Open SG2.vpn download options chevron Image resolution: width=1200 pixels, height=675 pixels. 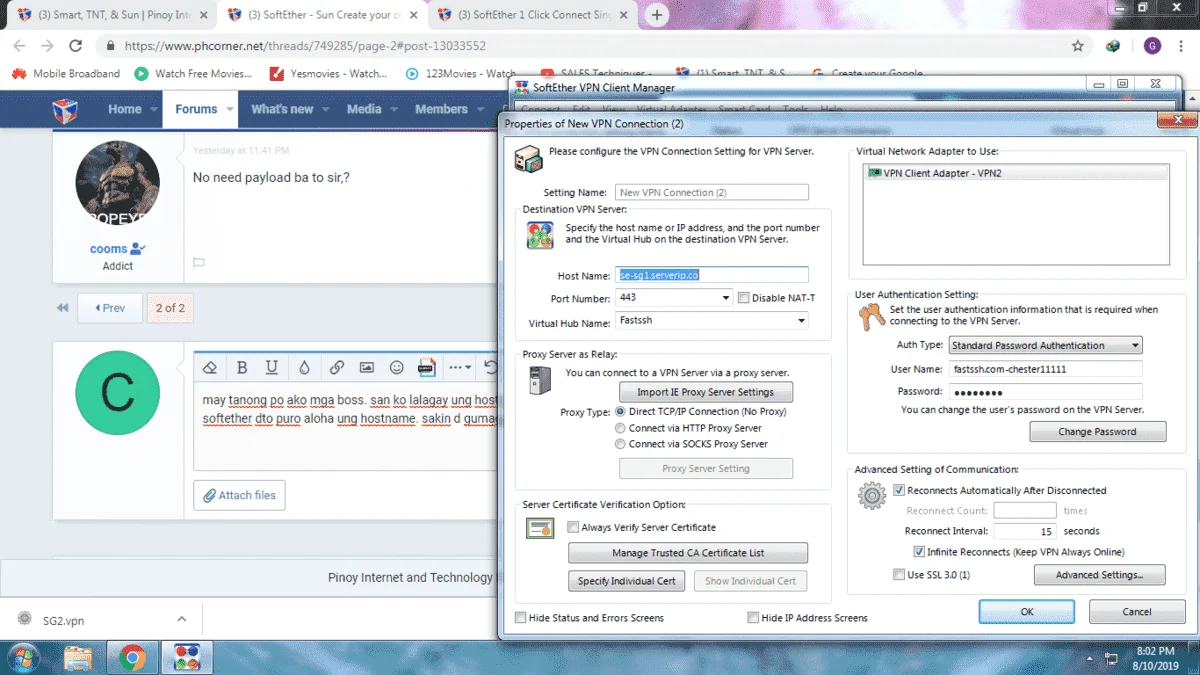(181, 620)
